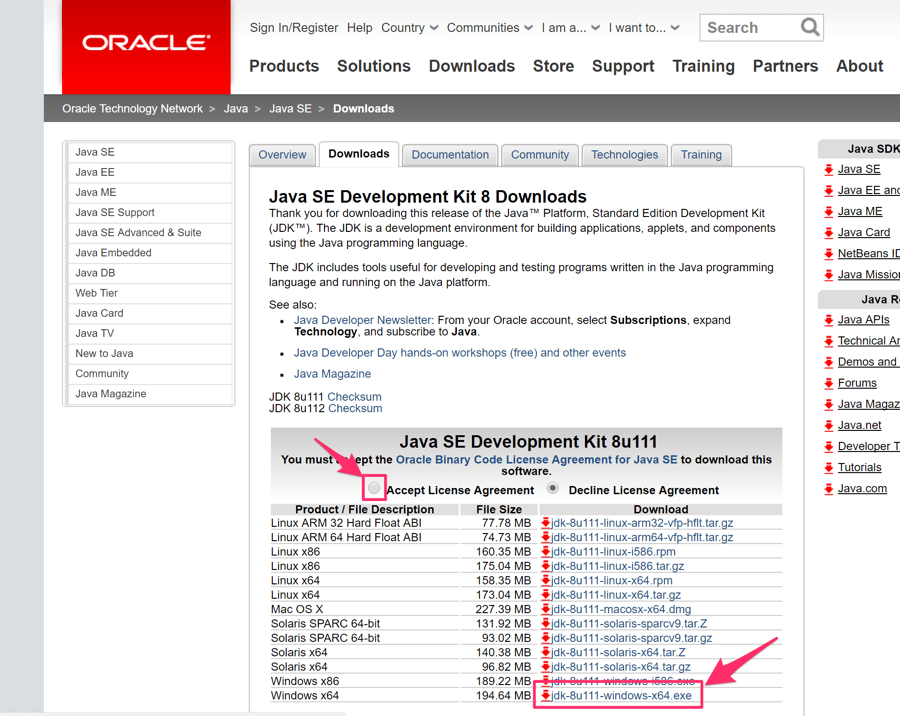Select New to Java in left sidebar
The height and width of the screenshot is (716, 900).
(x=149, y=354)
